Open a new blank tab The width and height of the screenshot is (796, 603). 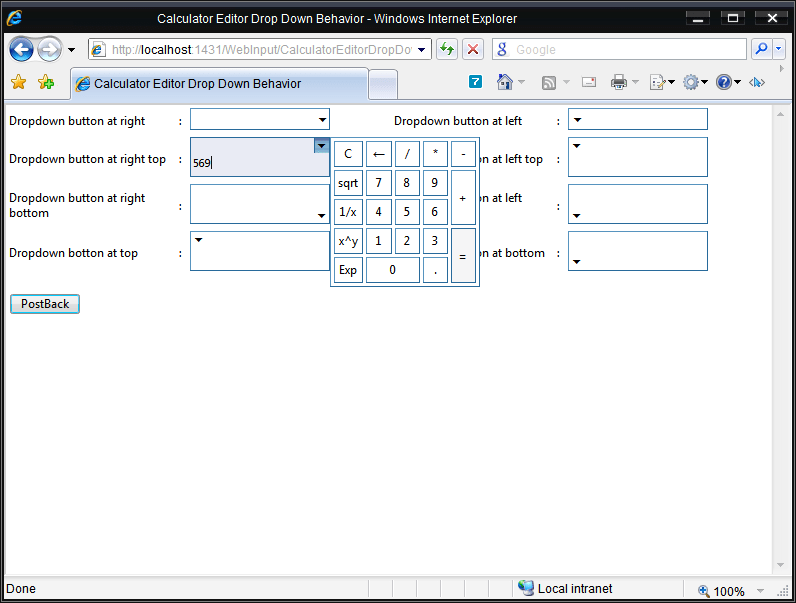pyautogui.click(x=383, y=84)
